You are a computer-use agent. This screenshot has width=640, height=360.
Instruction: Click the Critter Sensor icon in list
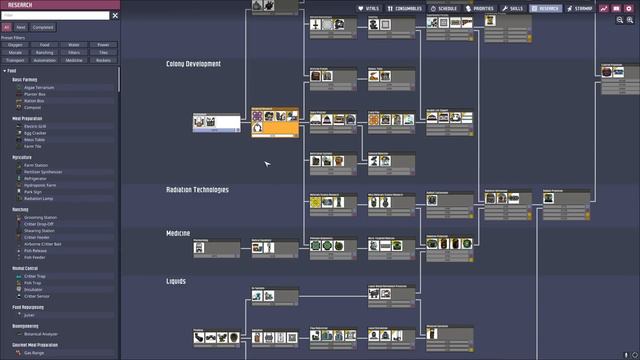click(x=19, y=296)
